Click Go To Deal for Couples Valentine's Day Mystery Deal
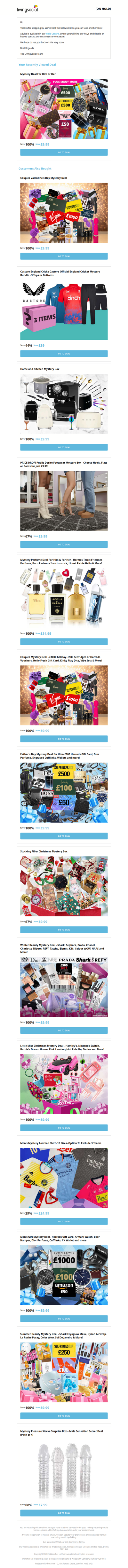The height and width of the screenshot is (1568, 128). point(64,256)
